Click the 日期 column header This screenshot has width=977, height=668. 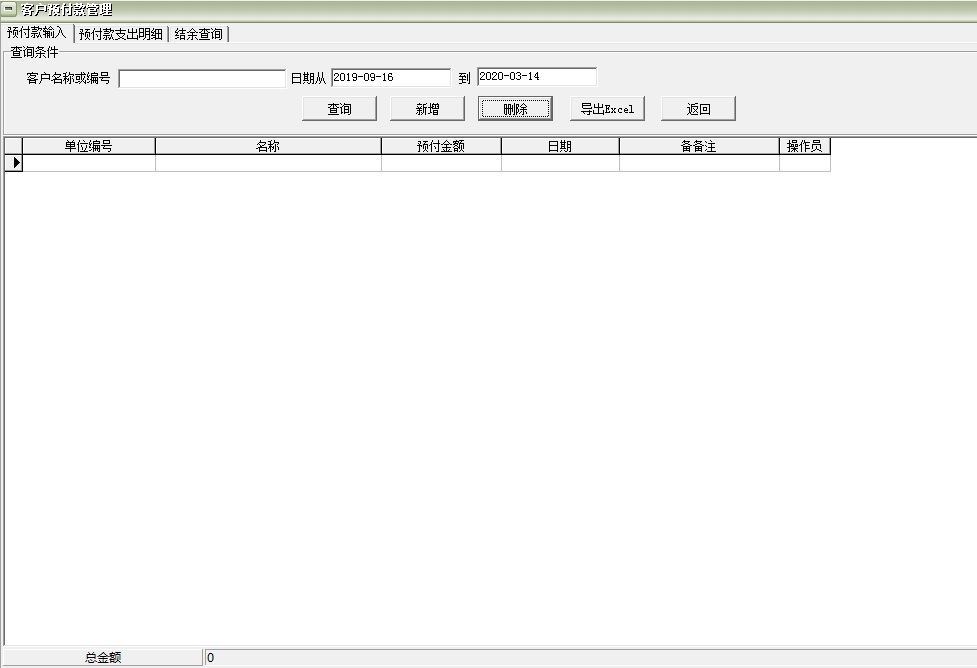click(560, 146)
